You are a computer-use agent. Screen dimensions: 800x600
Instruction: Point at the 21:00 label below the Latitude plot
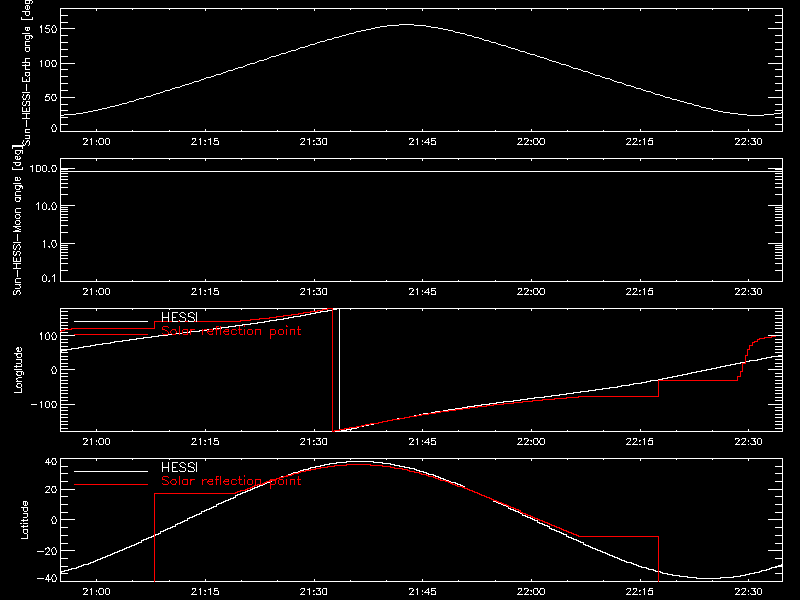click(x=96, y=592)
